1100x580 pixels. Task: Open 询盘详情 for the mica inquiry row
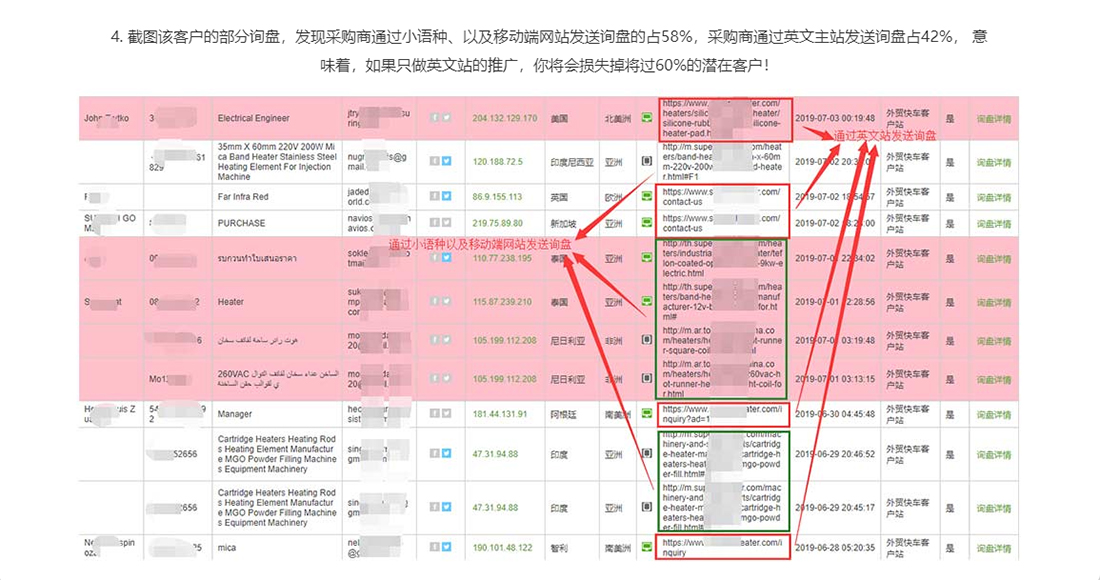(993, 546)
